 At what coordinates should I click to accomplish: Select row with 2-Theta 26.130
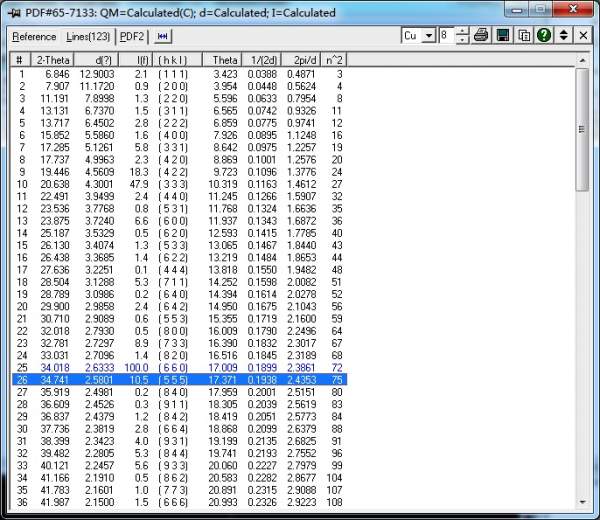[178, 246]
